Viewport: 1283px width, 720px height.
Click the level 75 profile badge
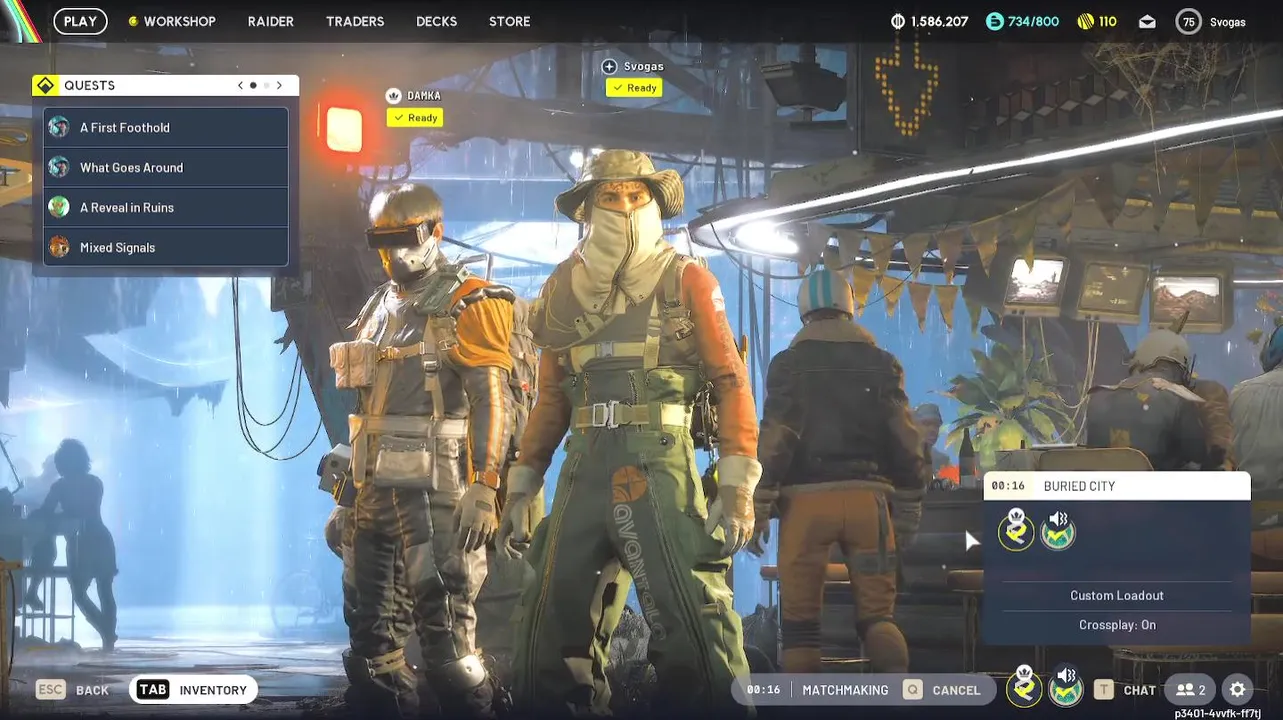[x=1188, y=21]
